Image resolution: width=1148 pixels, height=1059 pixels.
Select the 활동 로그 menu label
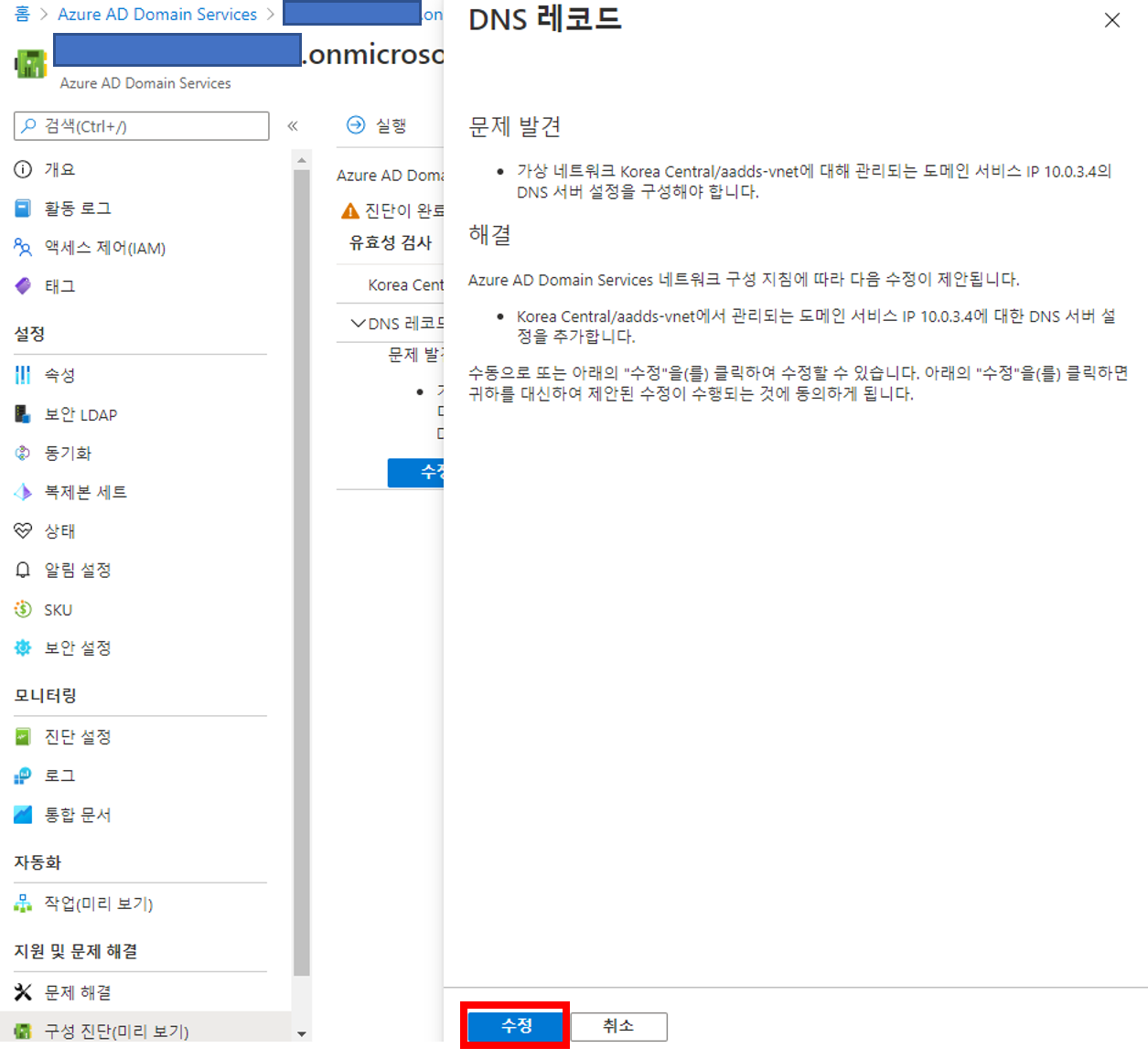[x=78, y=209]
